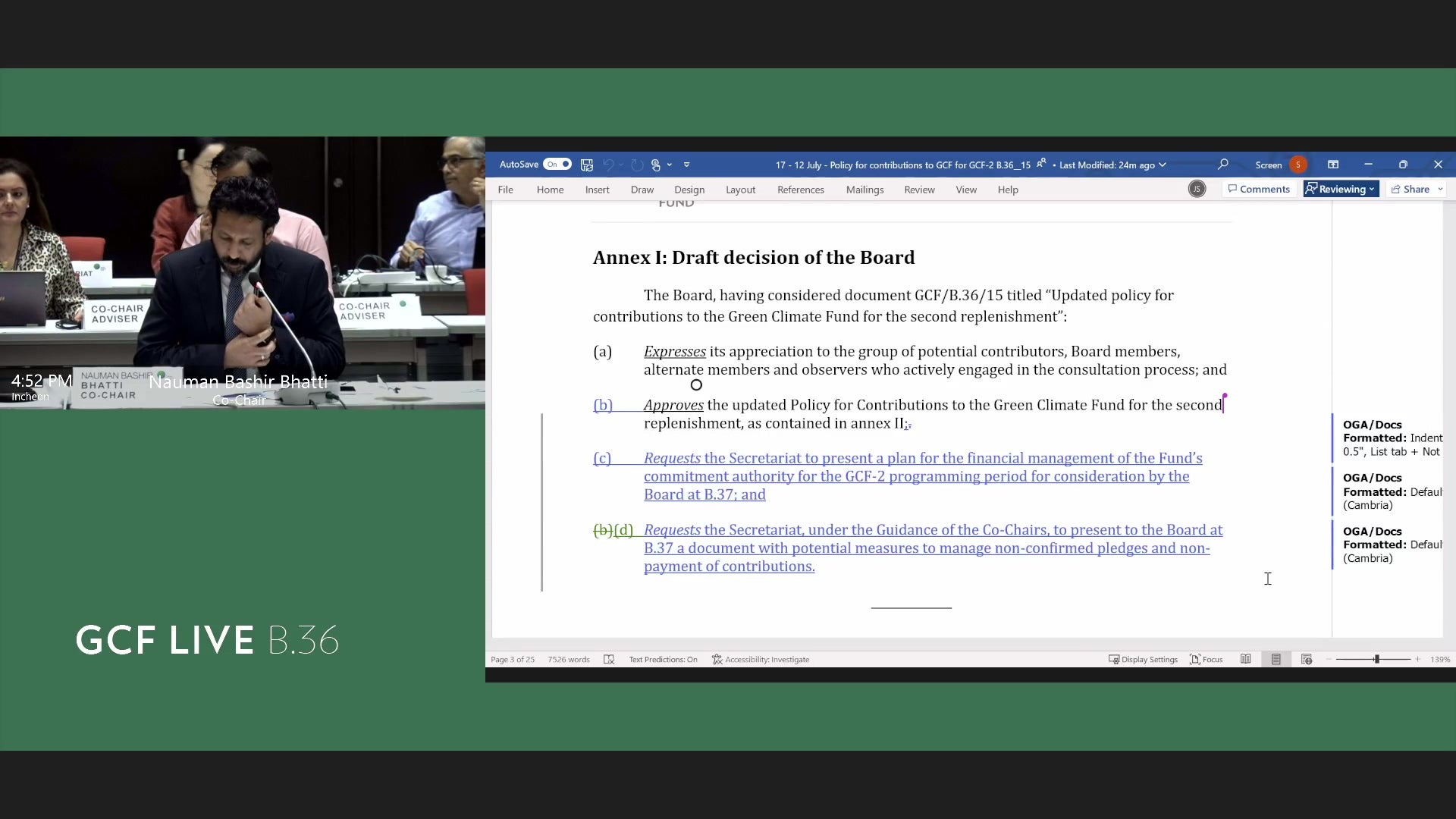This screenshot has width=1456, height=819.
Task: Open Display Settings in status bar
Action: point(1143,660)
